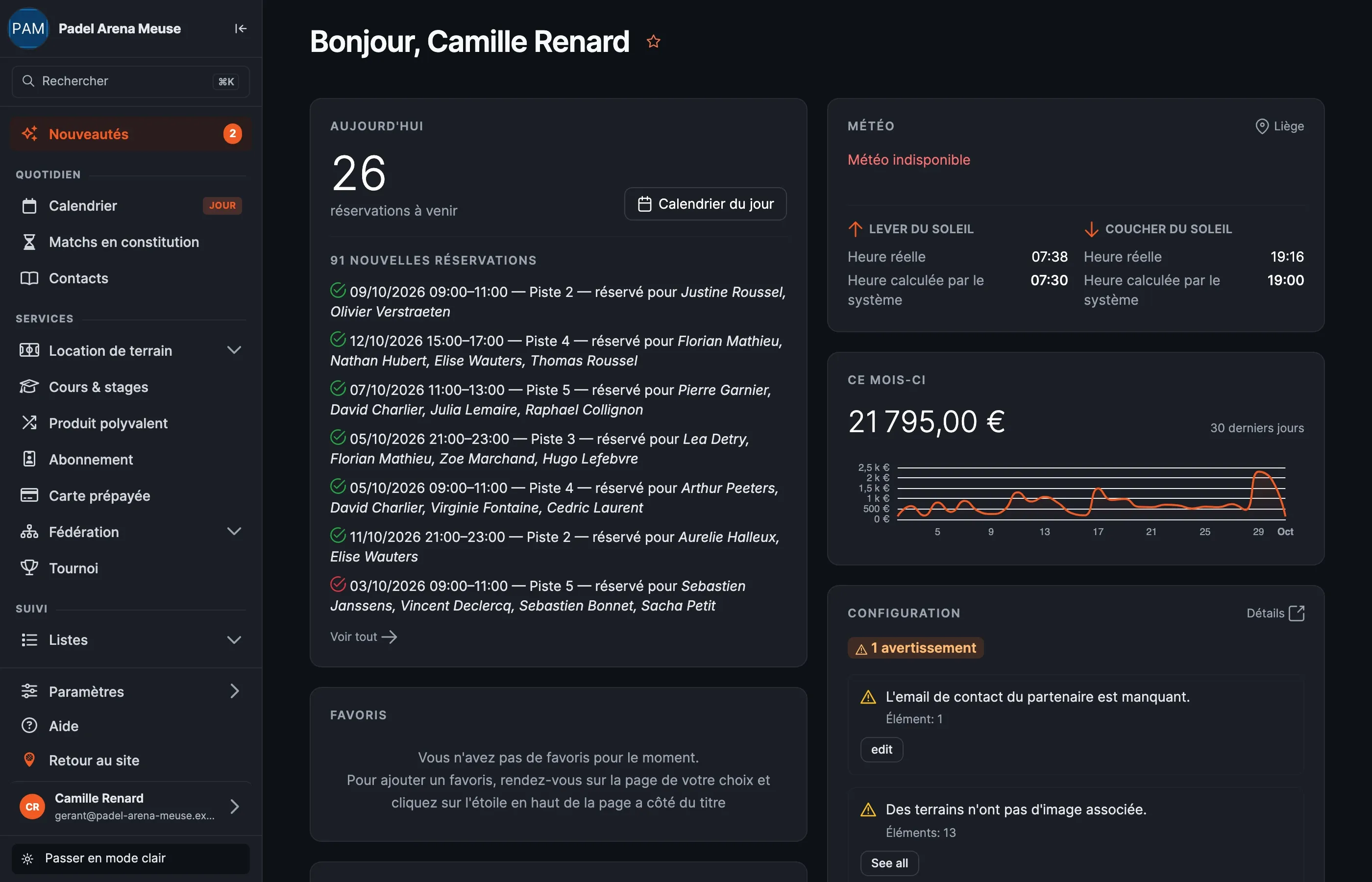The width and height of the screenshot is (1372, 882).
Task: Click the Contacts book icon
Action: tap(29, 278)
